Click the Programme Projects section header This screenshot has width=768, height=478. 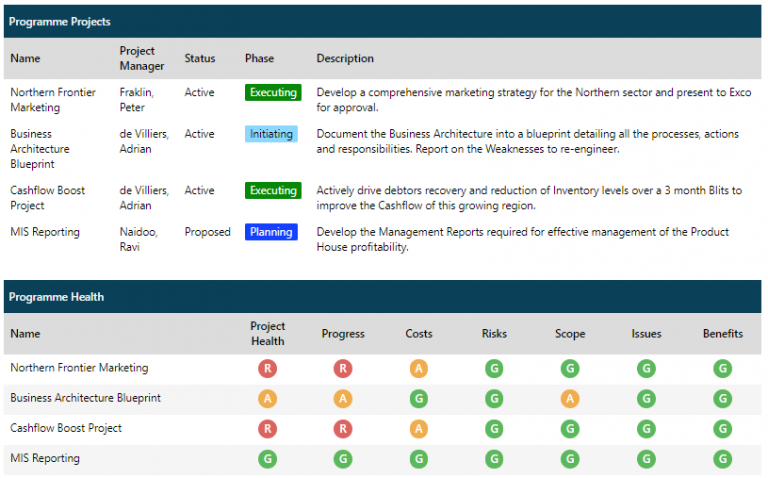coord(59,21)
